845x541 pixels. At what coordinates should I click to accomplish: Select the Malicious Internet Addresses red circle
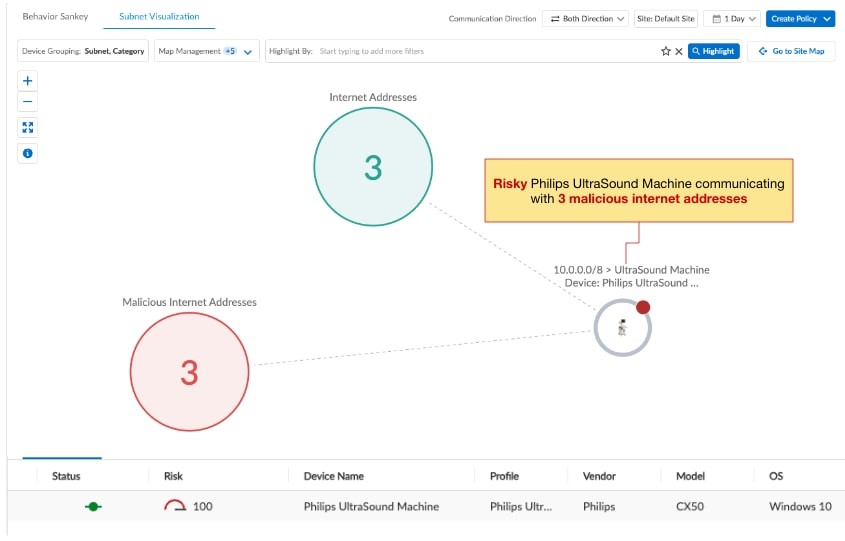[189, 372]
